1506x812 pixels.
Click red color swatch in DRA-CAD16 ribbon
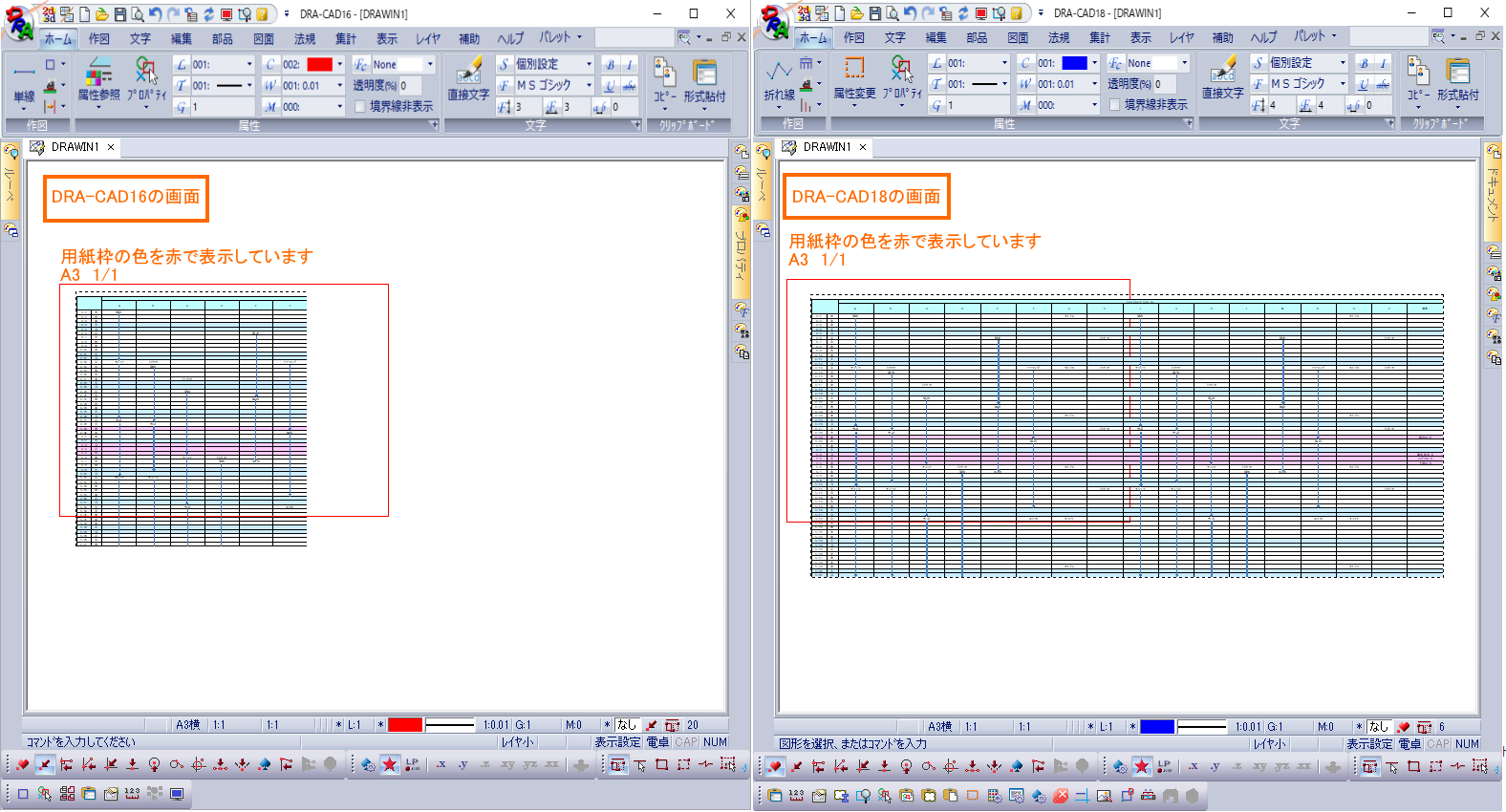point(319,64)
